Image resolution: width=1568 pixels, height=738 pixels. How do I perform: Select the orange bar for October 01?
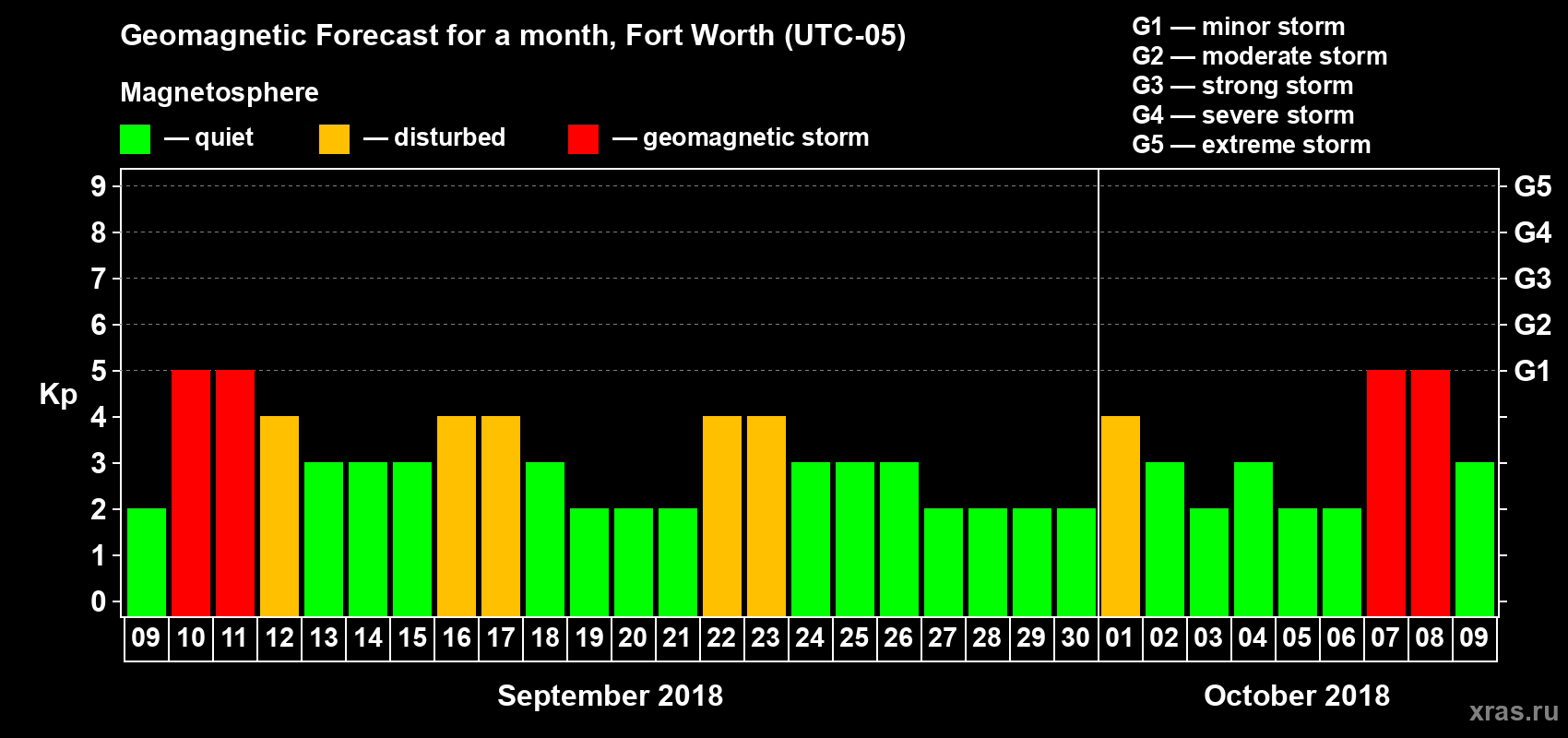(x=1121, y=516)
